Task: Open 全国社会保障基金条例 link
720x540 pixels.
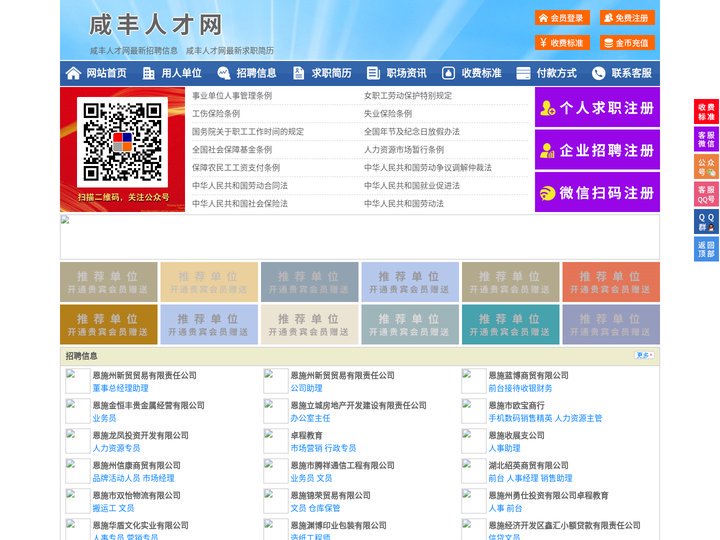Action: [x=232, y=149]
